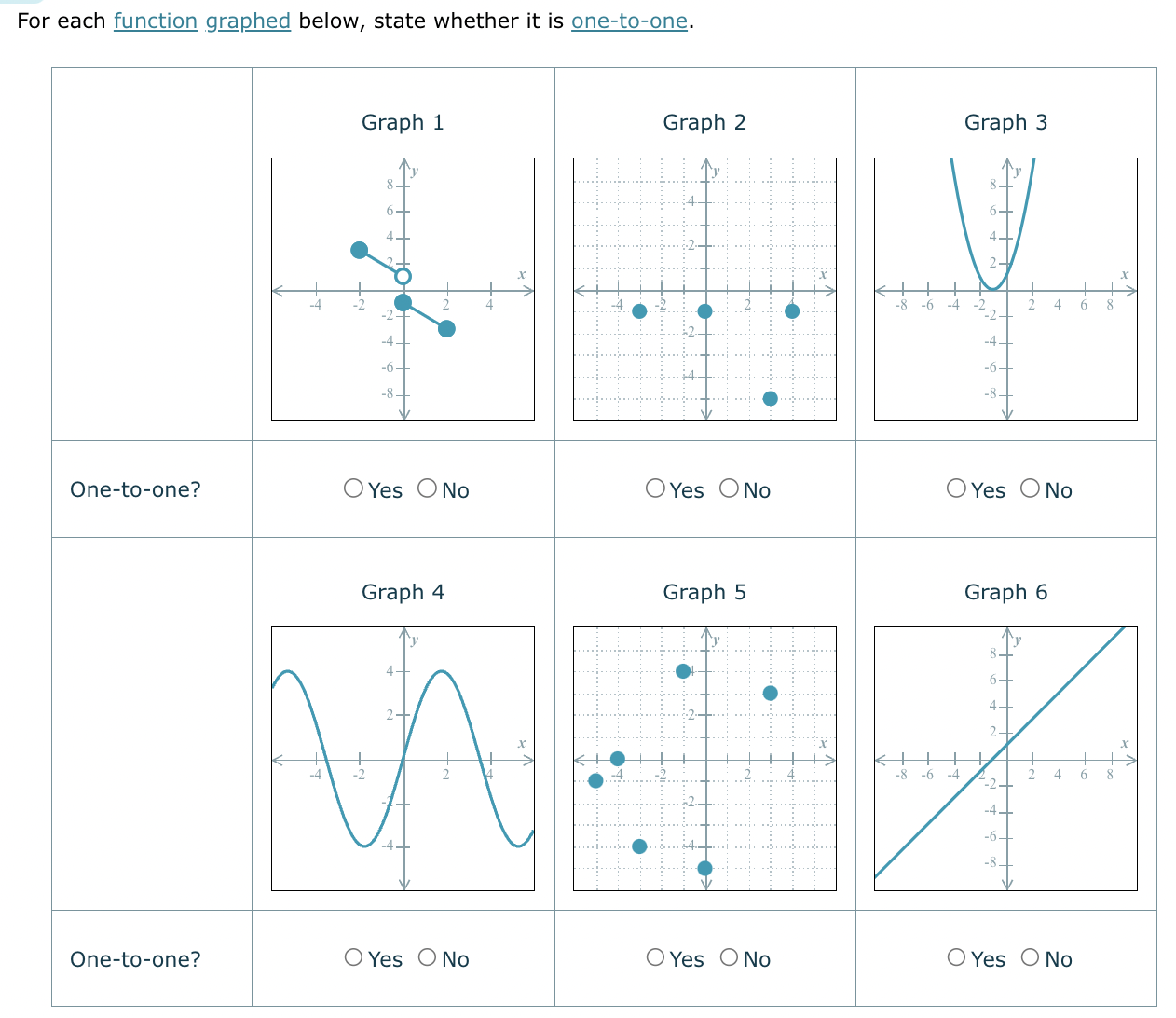Screen dimensions: 1176x1018
Task: Select Yes radio button for Graph 1
Action: 352,488
